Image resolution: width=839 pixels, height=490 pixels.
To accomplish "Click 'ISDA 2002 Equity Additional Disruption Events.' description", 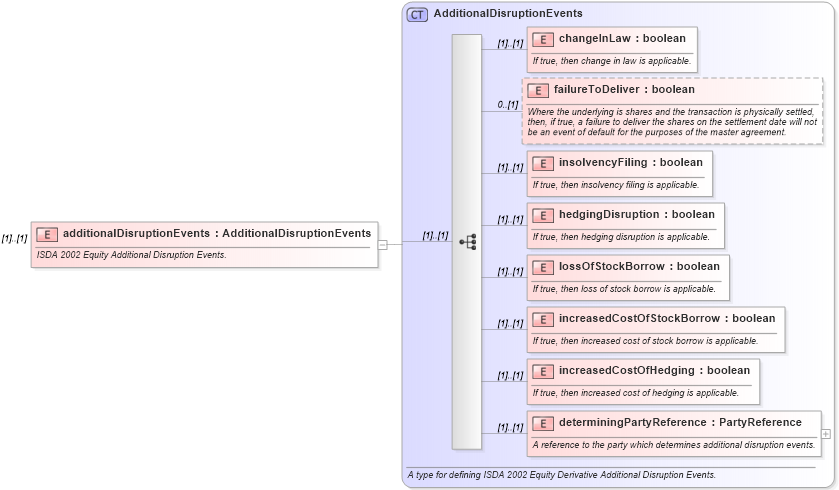I will 132,255.
